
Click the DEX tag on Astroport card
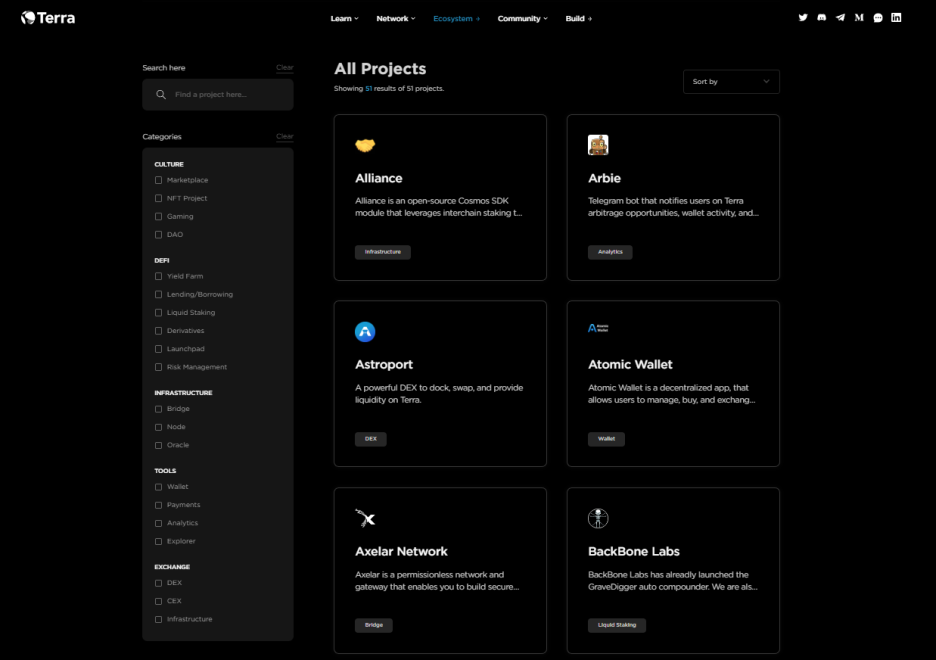point(371,439)
